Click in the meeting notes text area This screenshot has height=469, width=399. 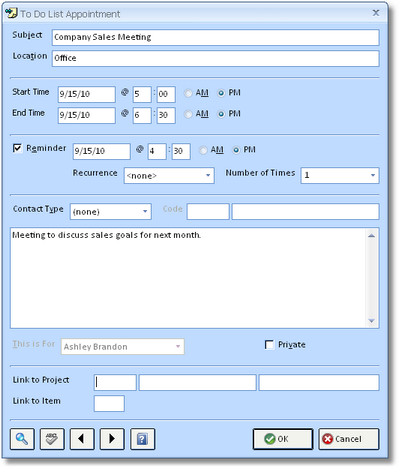tap(188, 278)
